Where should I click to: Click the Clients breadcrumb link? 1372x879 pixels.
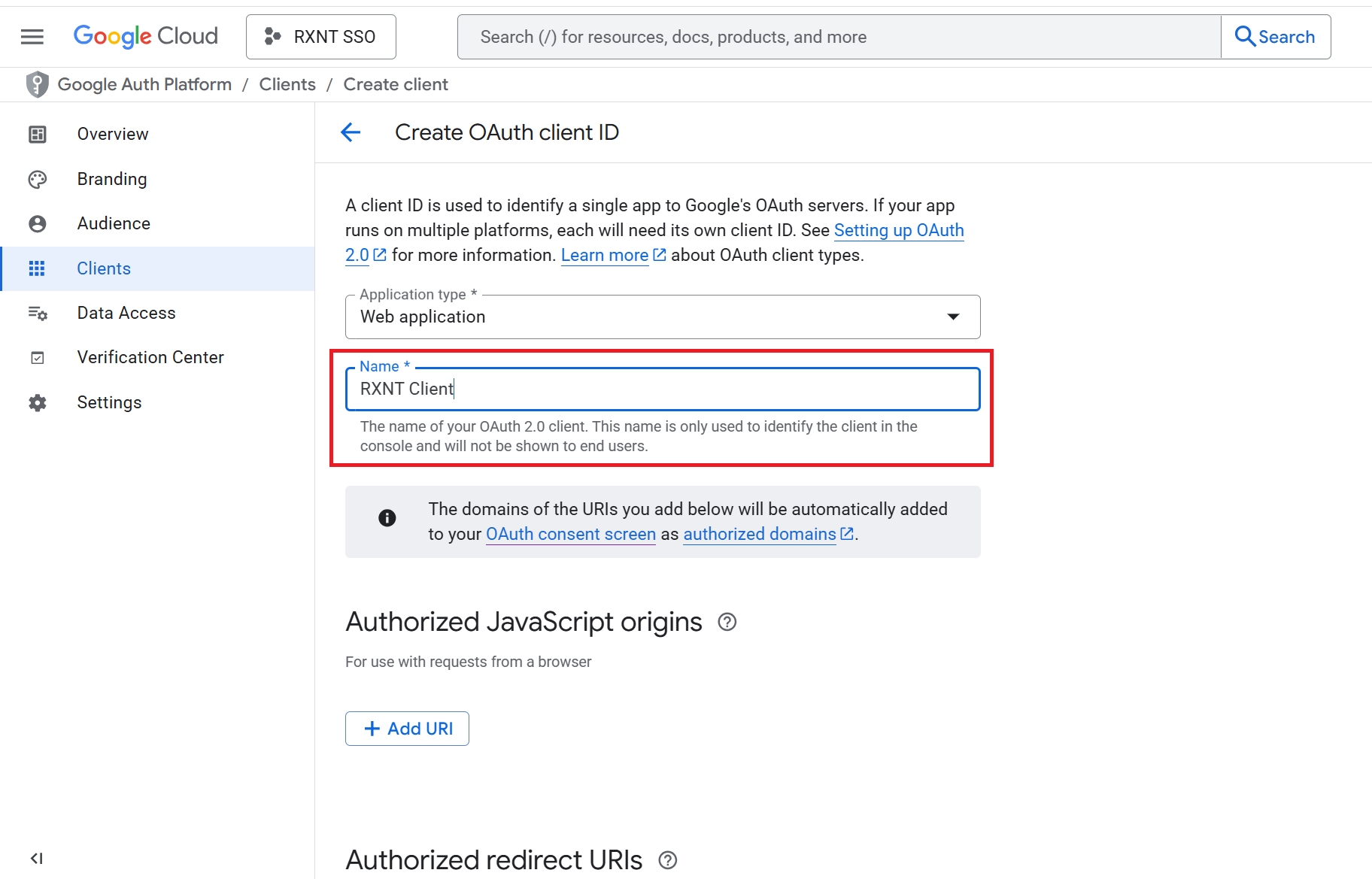[287, 84]
